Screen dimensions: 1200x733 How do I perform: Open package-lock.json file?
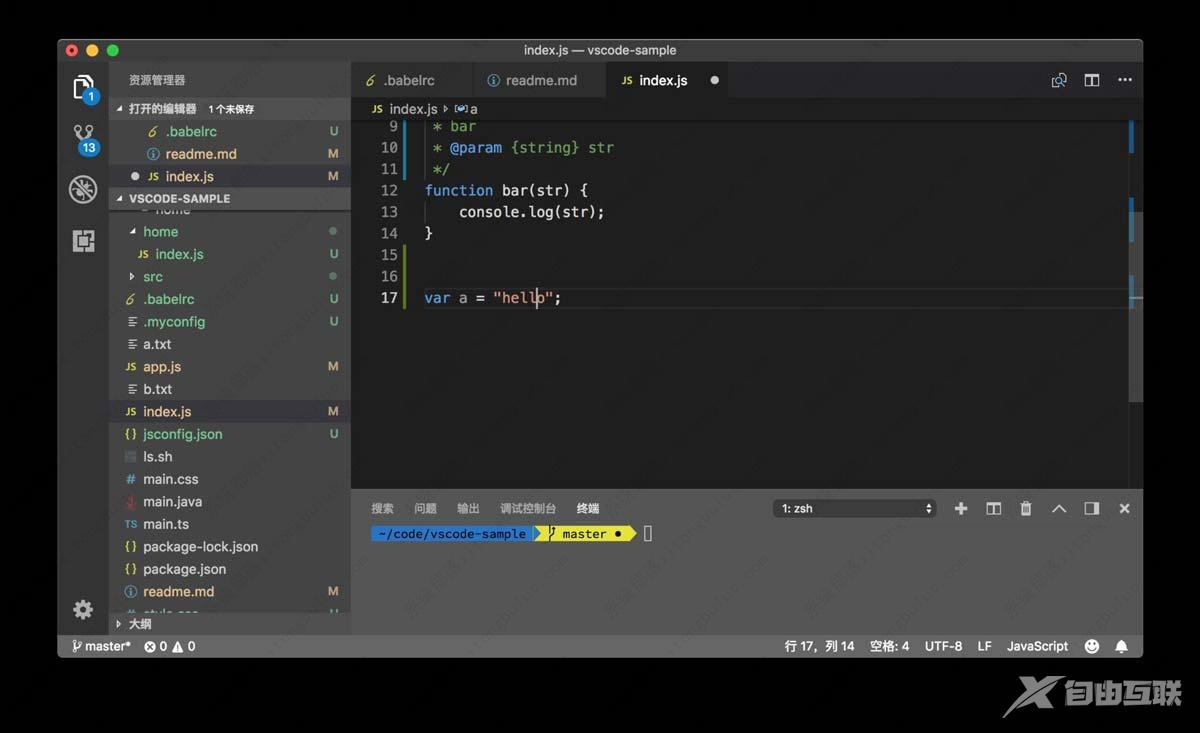(x=229, y=547)
